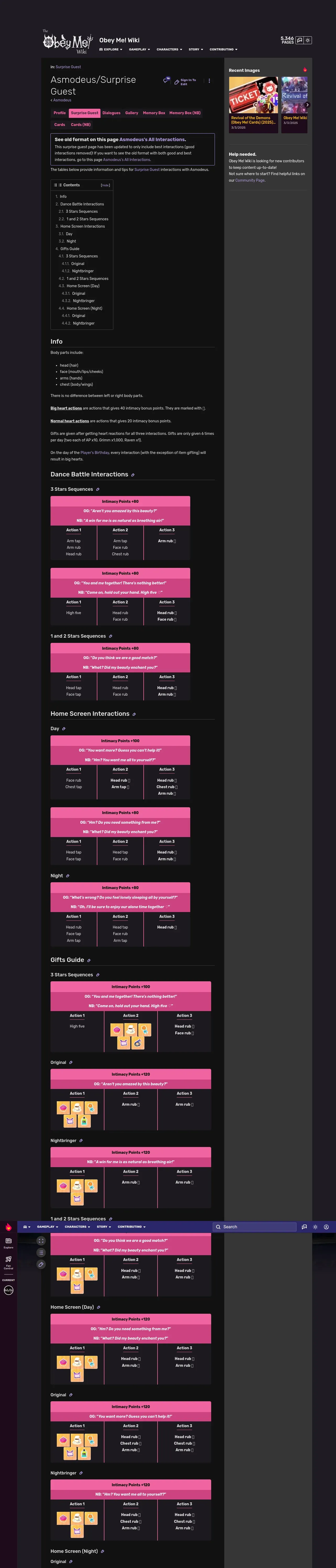
Task: Open the Obey Me! Wiki logo
Action: [x=68, y=41]
